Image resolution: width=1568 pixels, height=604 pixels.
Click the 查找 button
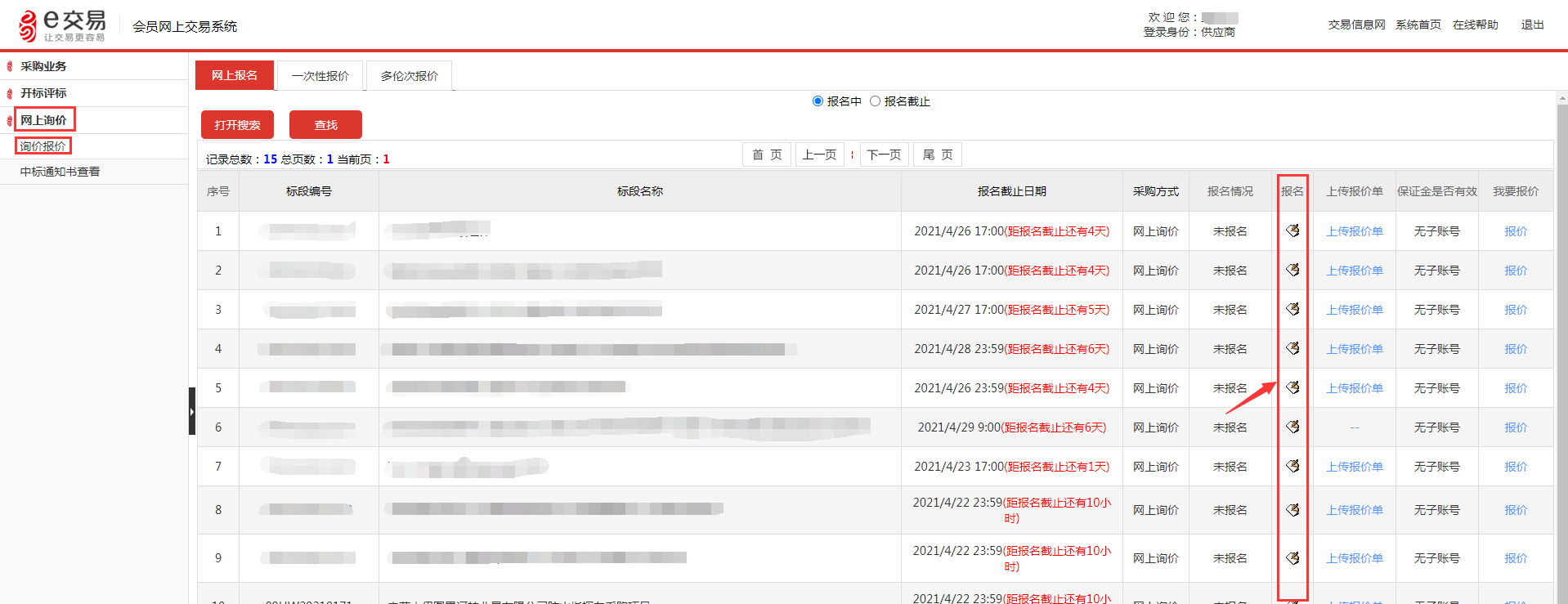tap(325, 125)
